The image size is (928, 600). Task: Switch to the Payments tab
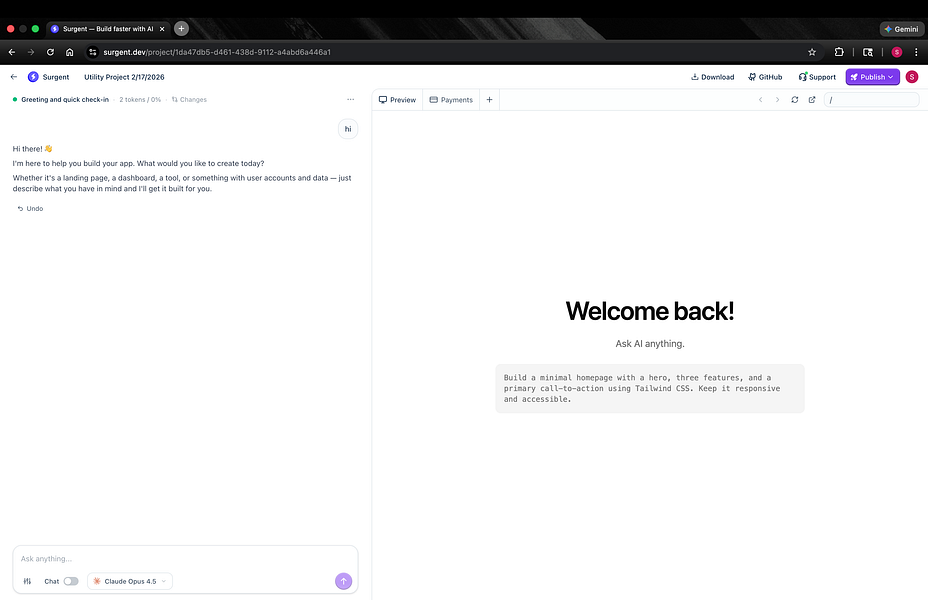[451, 99]
